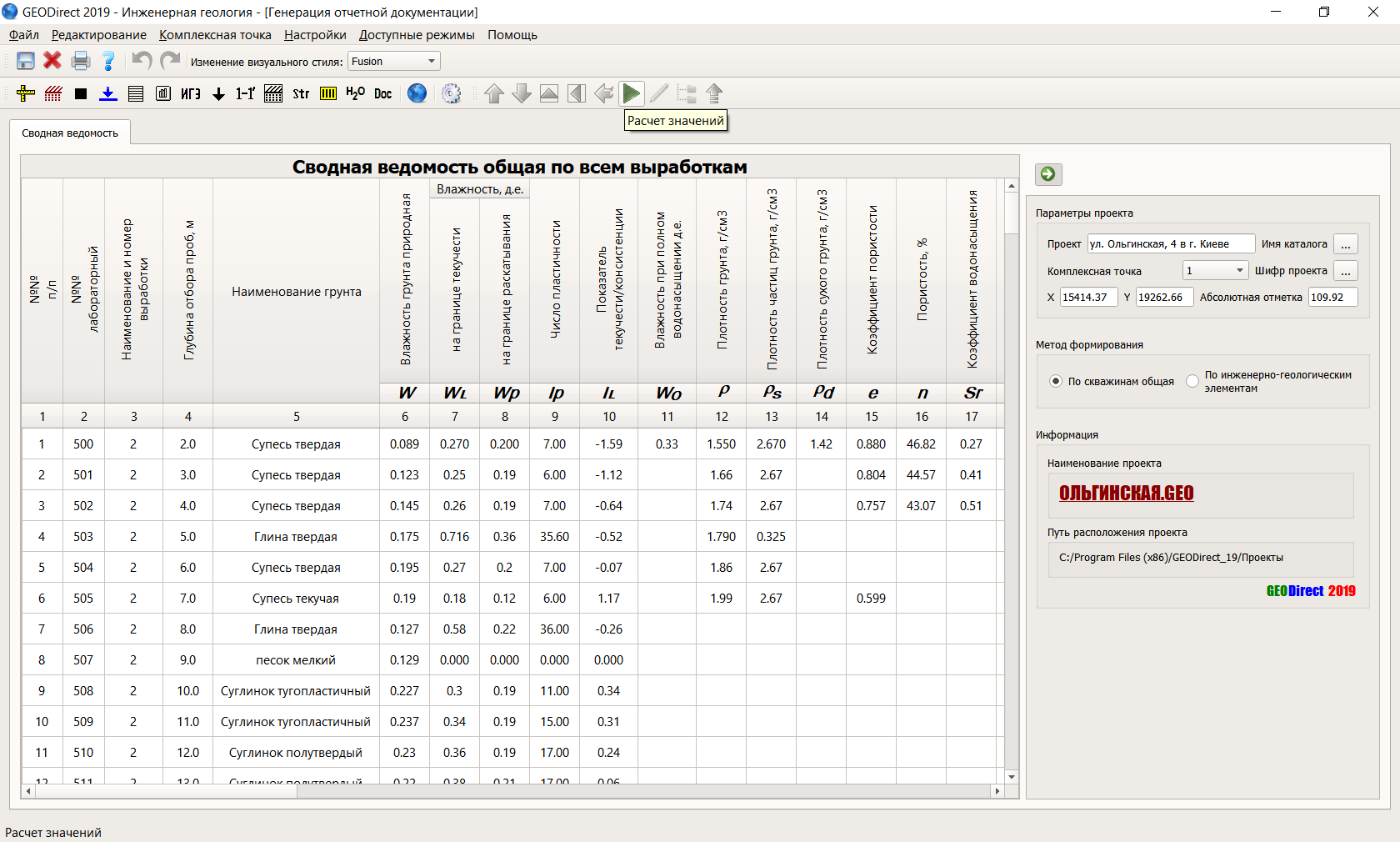Click the gear settings icon
The width and height of the screenshot is (1400, 842).
tap(452, 93)
